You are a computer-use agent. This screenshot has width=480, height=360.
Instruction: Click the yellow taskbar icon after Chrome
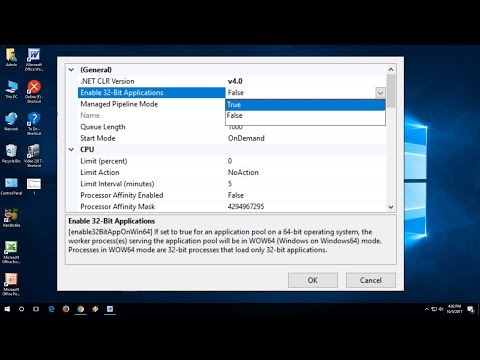pos(95,309)
